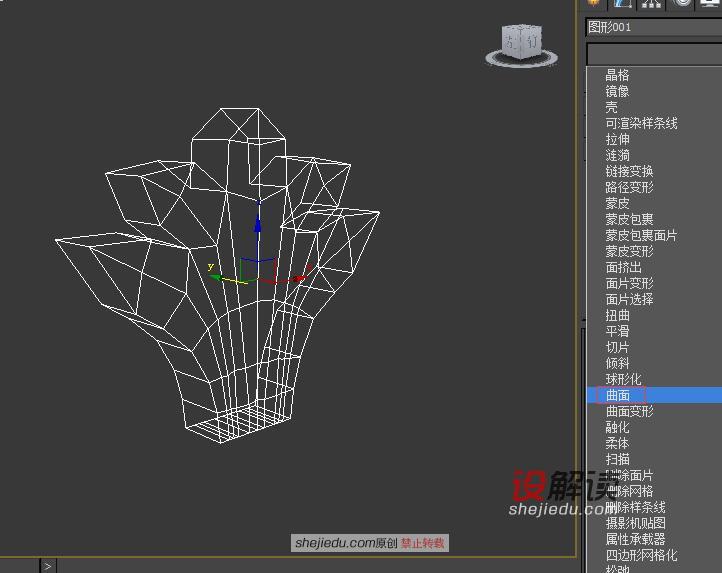Select the 蒙皮 modifier entry
The image size is (722, 573).
point(617,203)
